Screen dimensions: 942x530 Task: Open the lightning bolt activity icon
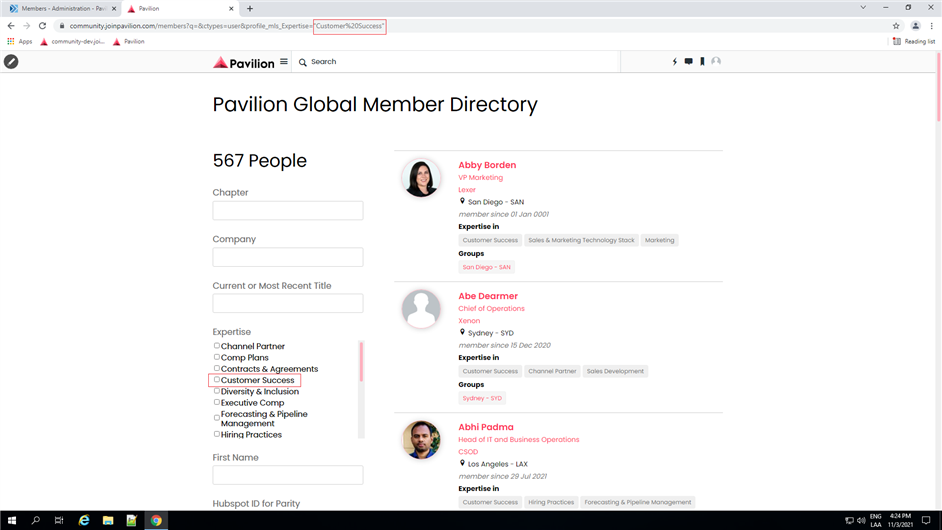675,61
